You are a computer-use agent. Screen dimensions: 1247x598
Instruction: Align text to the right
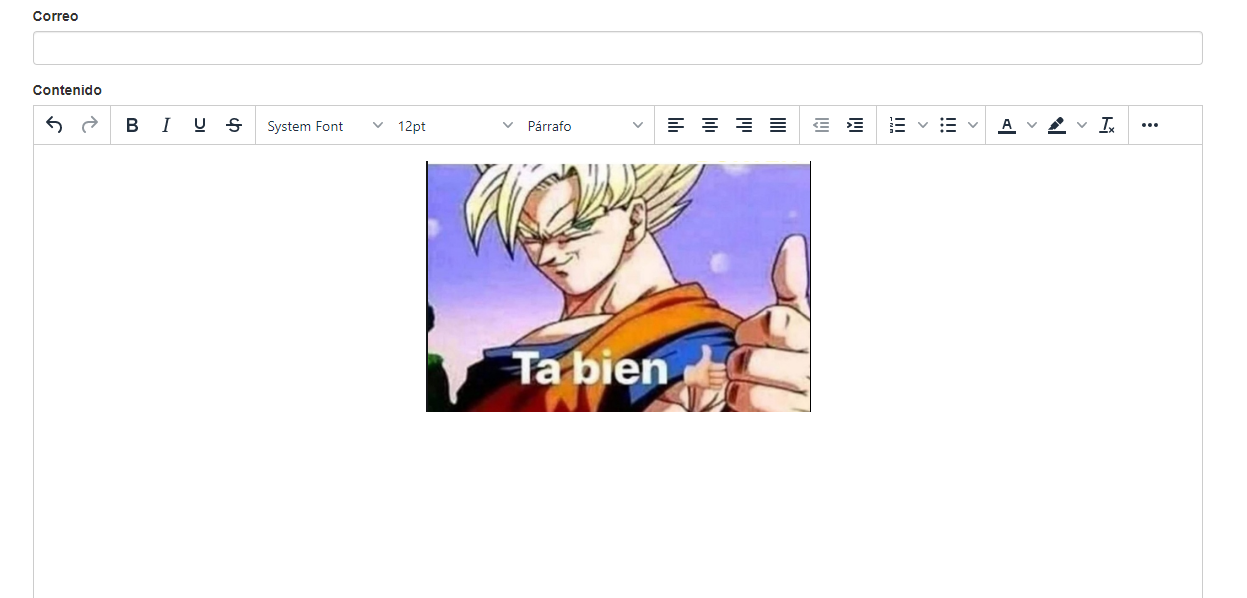click(x=744, y=125)
